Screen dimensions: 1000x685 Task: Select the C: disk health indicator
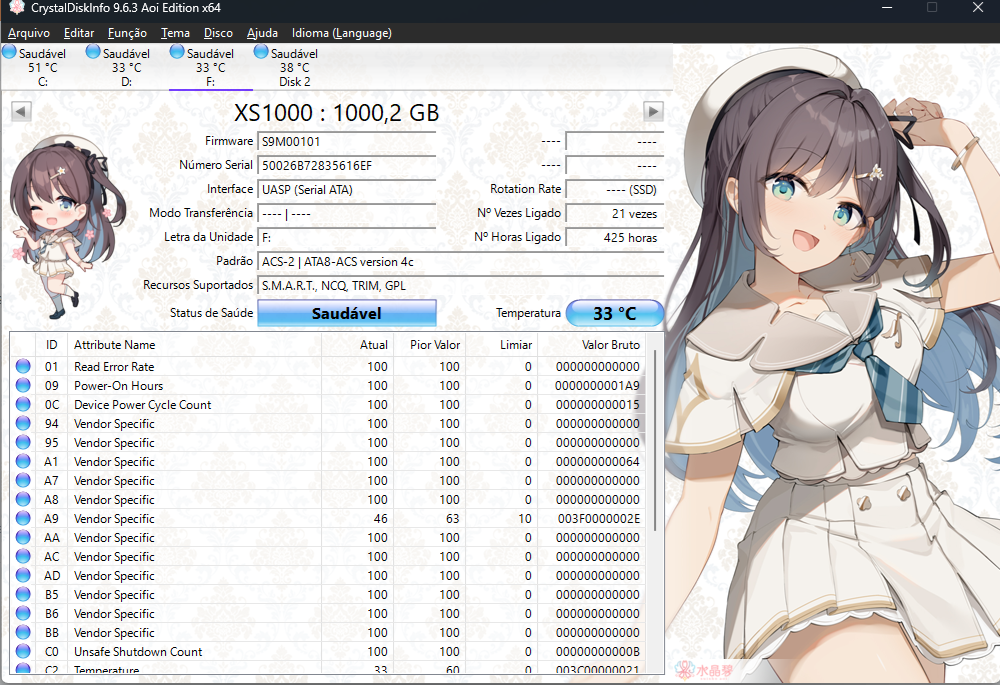pyautogui.click(x=10, y=52)
